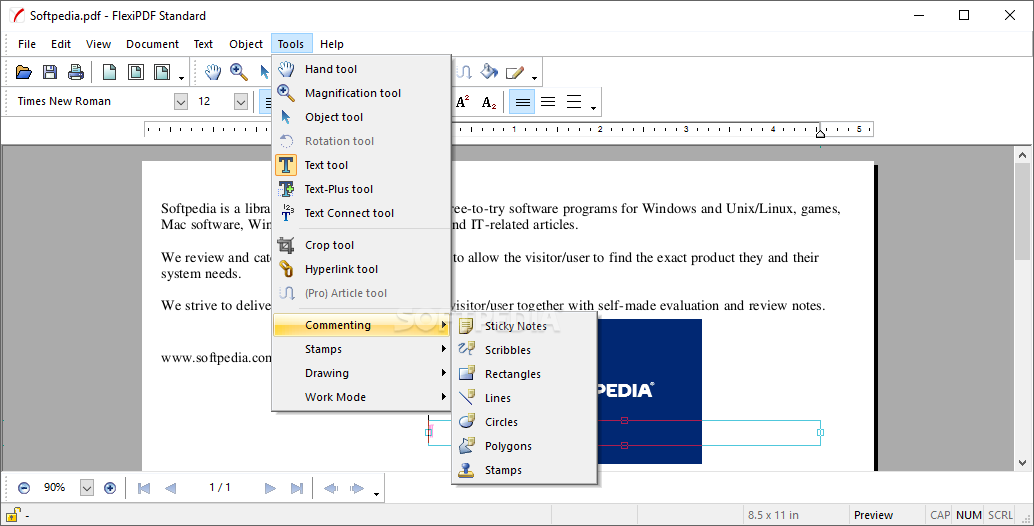The height and width of the screenshot is (526, 1034).
Task: Select Rectangles commenting option
Action: 524,374
